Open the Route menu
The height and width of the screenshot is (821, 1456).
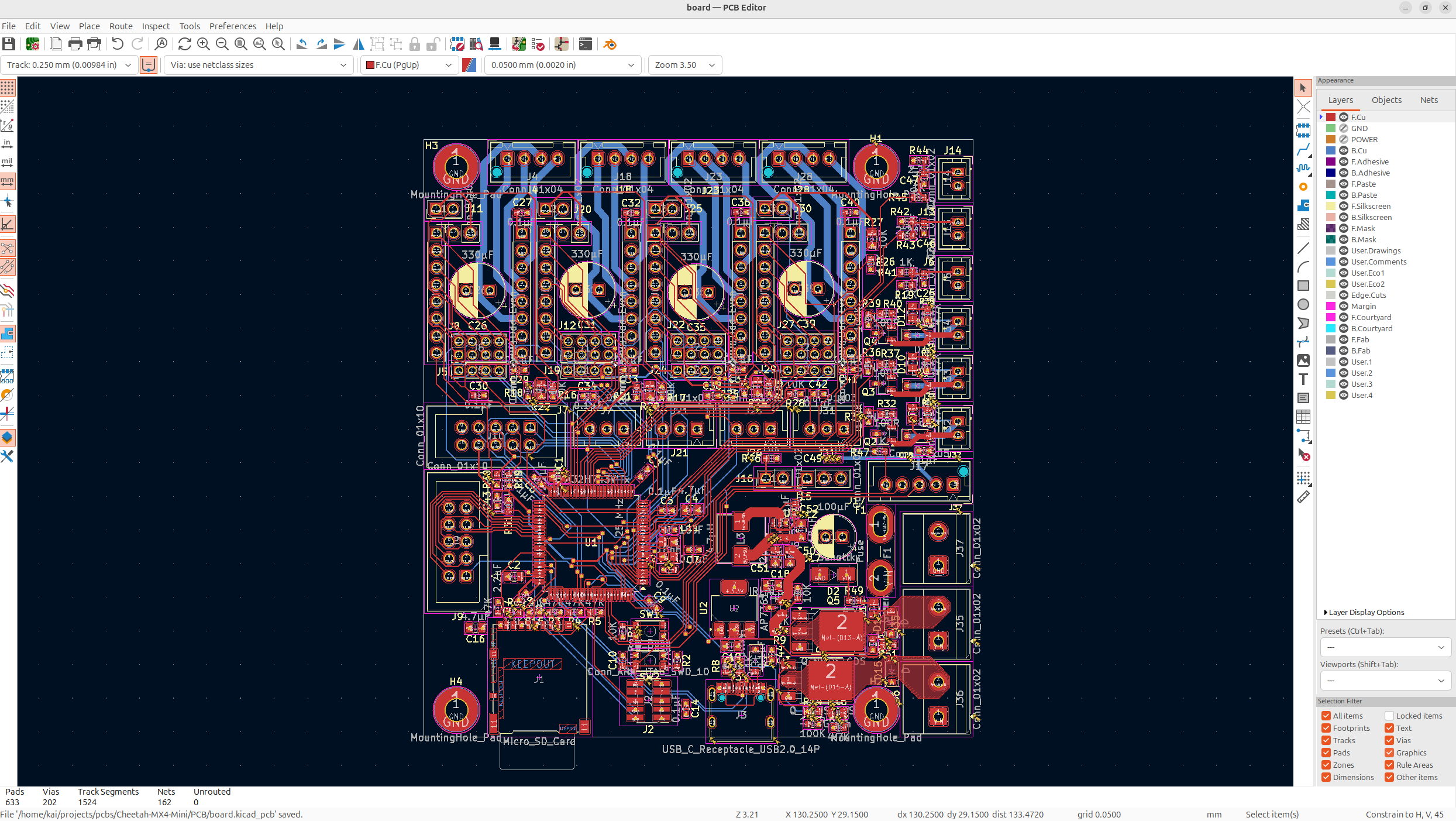(121, 26)
